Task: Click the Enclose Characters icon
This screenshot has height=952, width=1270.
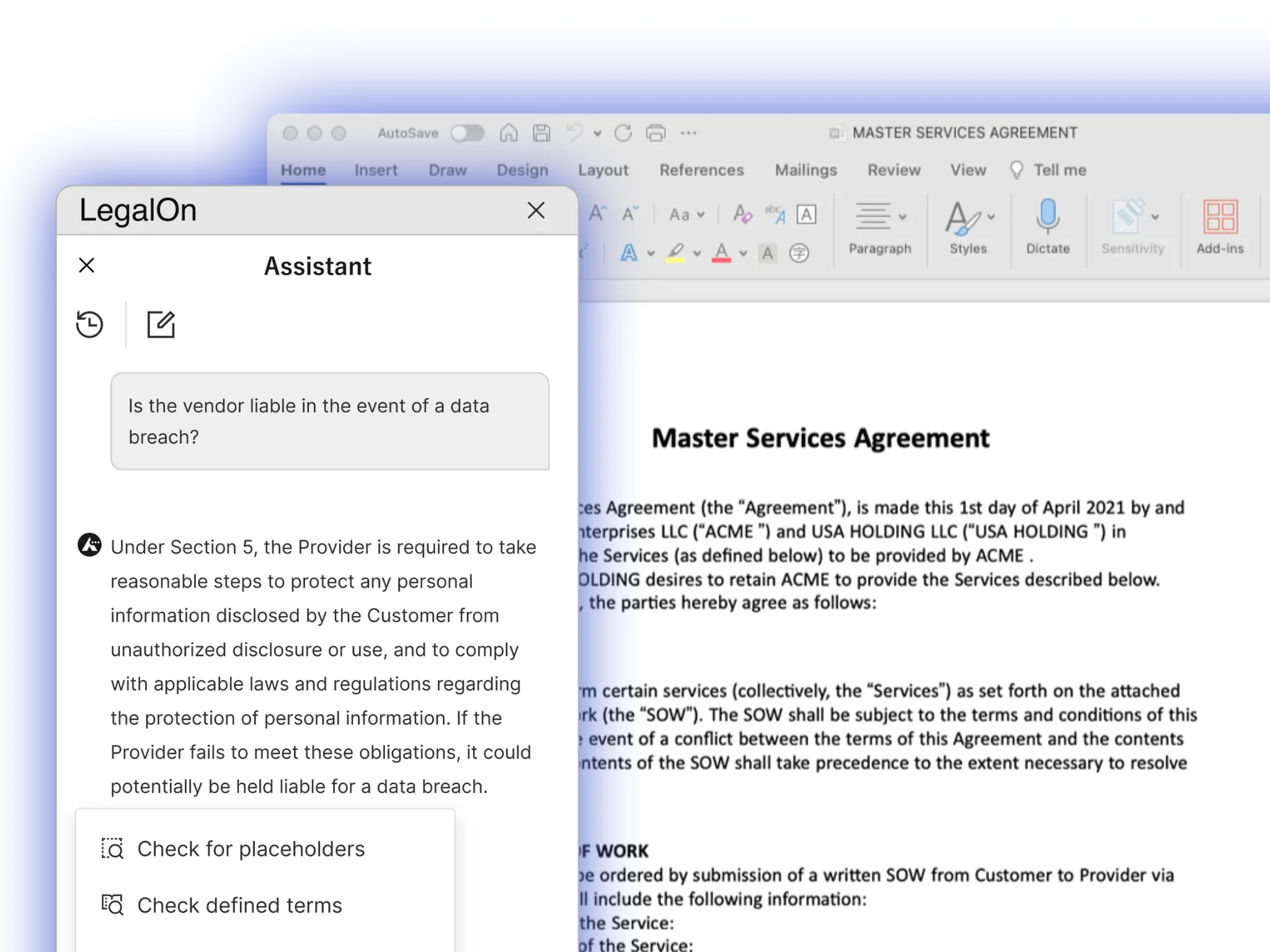Action: click(799, 253)
